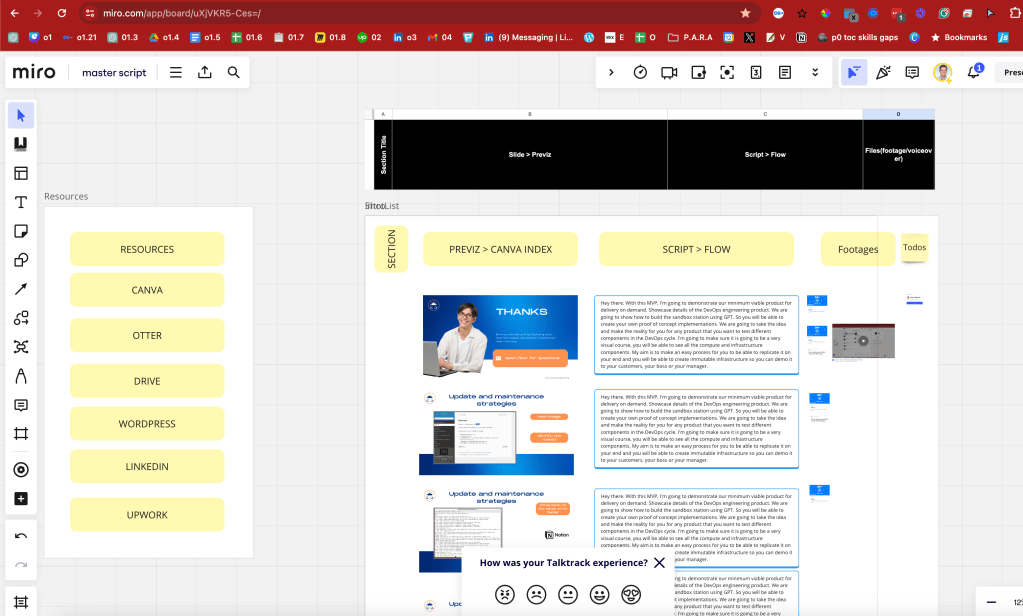Start a video chat

tap(669, 72)
